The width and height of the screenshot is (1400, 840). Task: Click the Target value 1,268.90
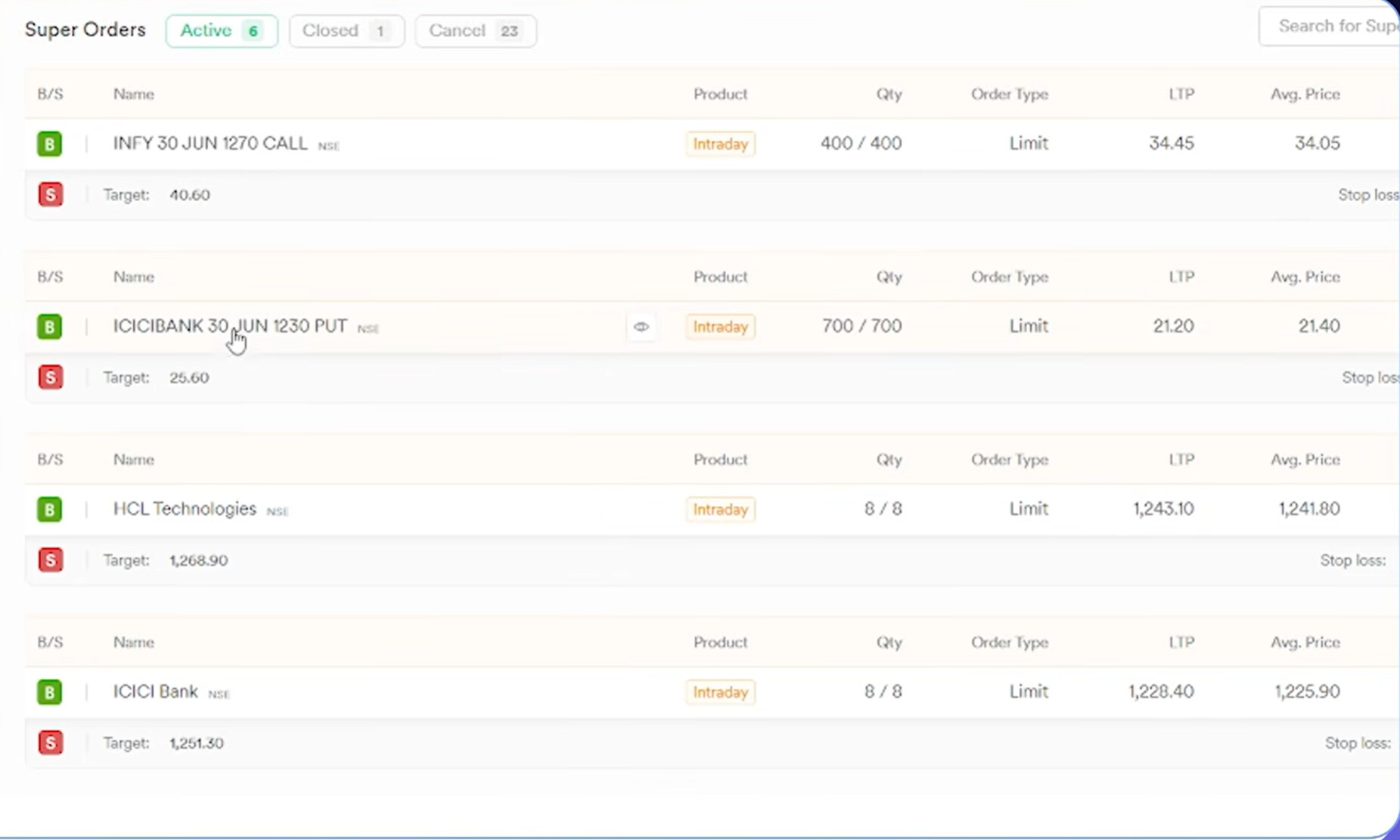tap(199, 561)
